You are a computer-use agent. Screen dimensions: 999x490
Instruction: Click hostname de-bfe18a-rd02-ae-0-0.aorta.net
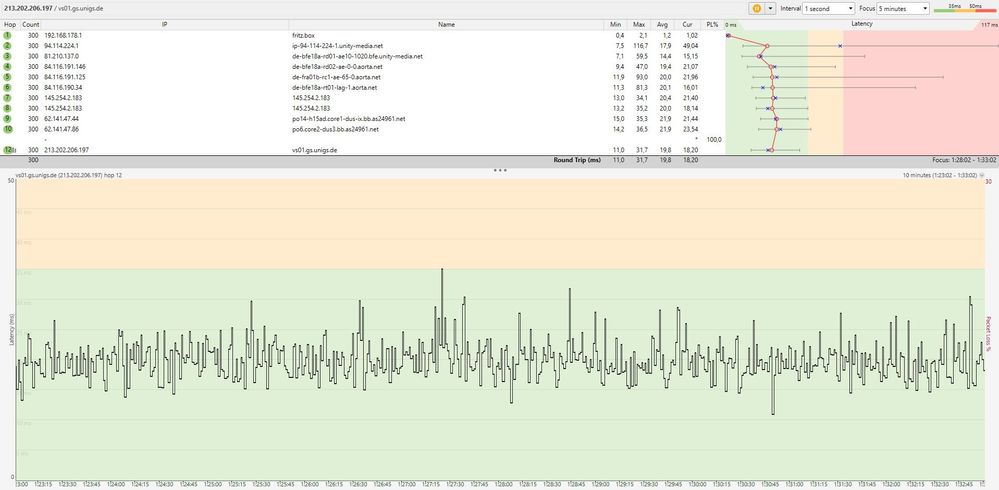click(337, 66)
